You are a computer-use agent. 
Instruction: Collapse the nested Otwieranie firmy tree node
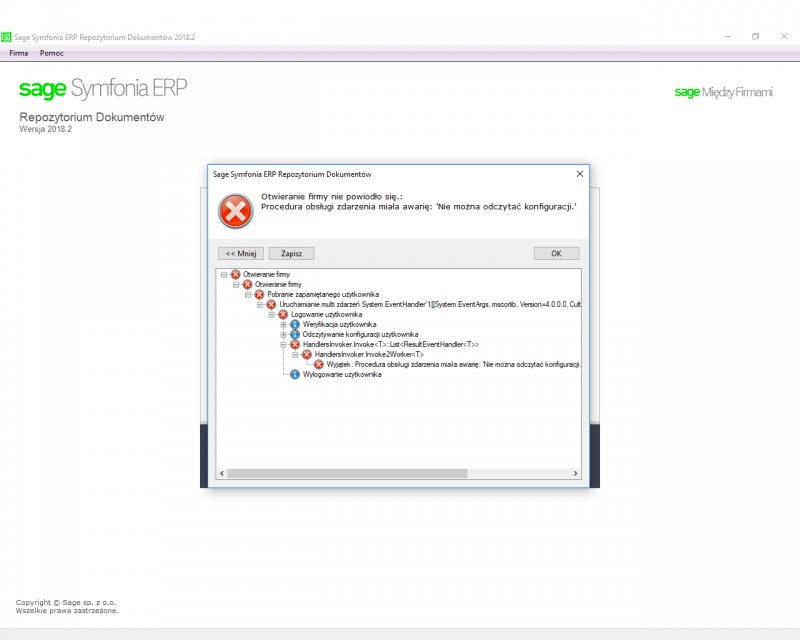pos(236,284)
